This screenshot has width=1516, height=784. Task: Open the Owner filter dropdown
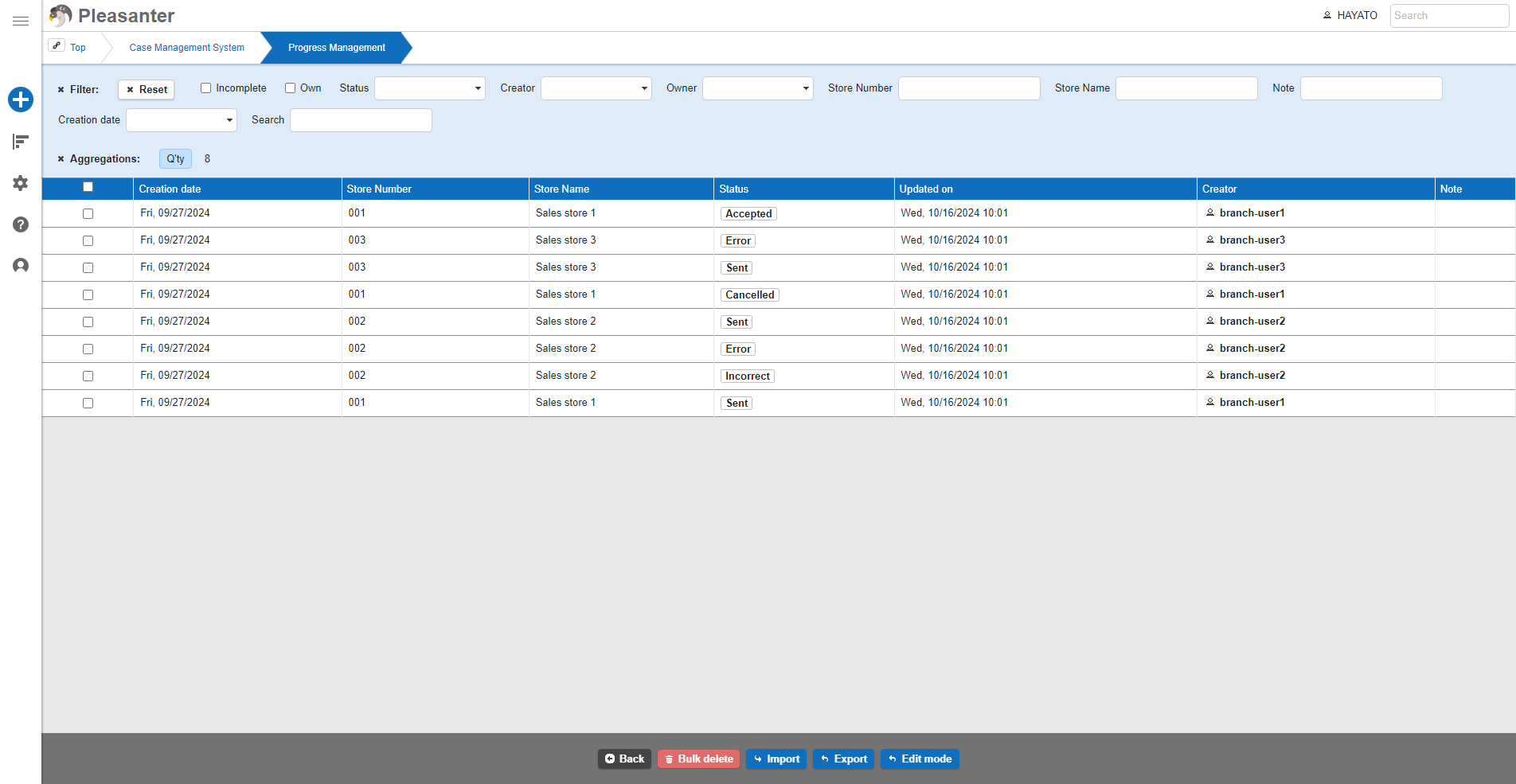pyautogui.click(x=758, y=88)
